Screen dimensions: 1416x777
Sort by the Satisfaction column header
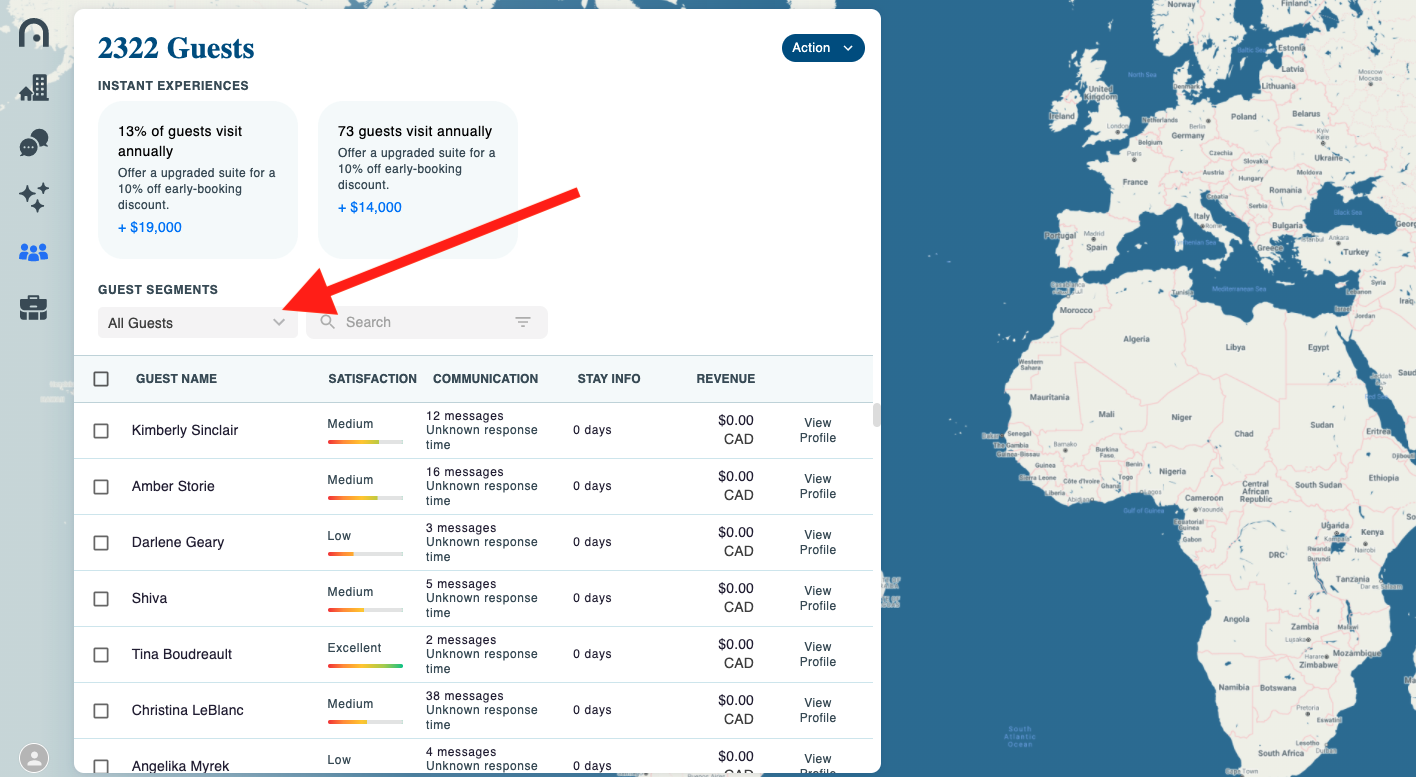[x=372, y=379]
